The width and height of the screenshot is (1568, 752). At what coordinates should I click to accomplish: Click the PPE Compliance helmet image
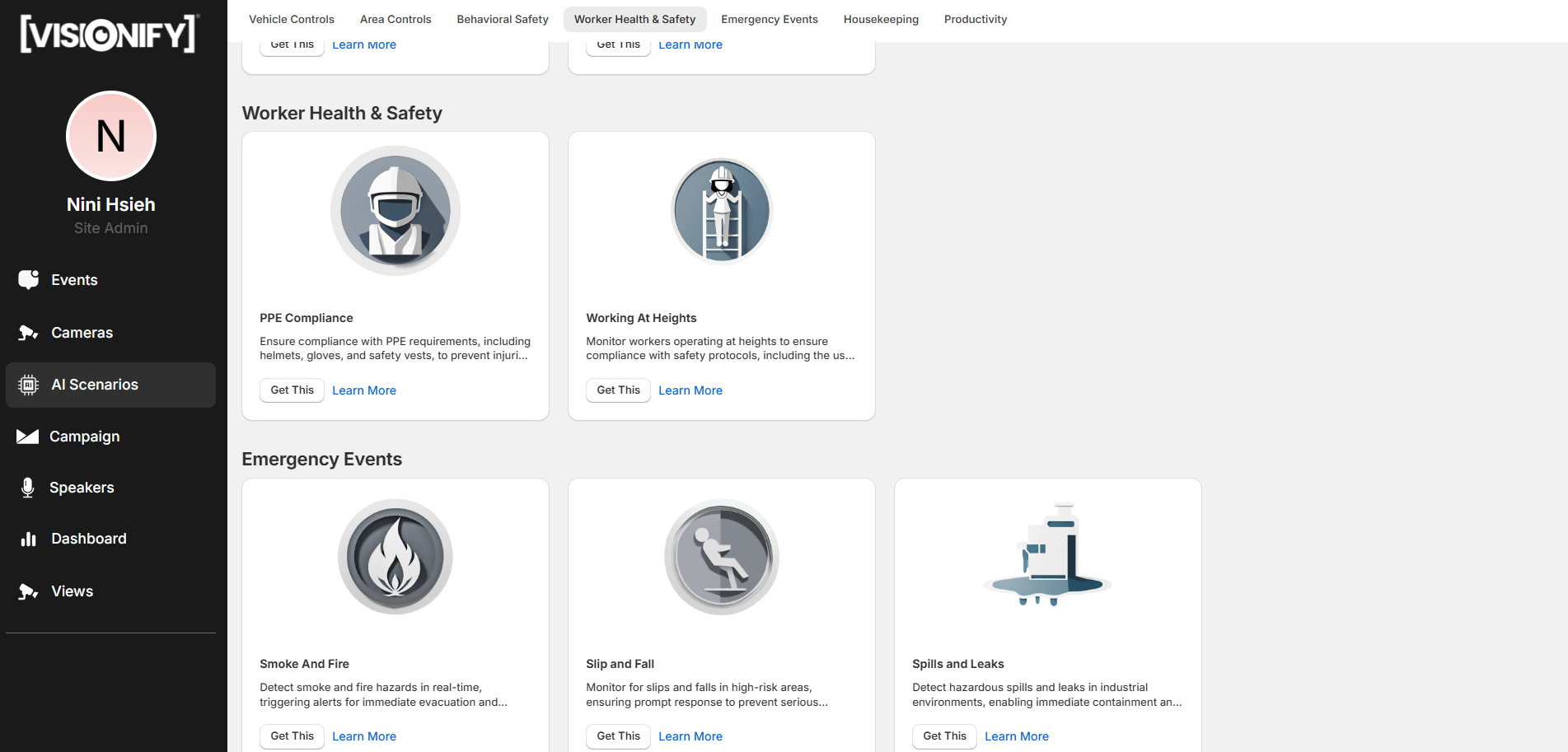[396, 211]
